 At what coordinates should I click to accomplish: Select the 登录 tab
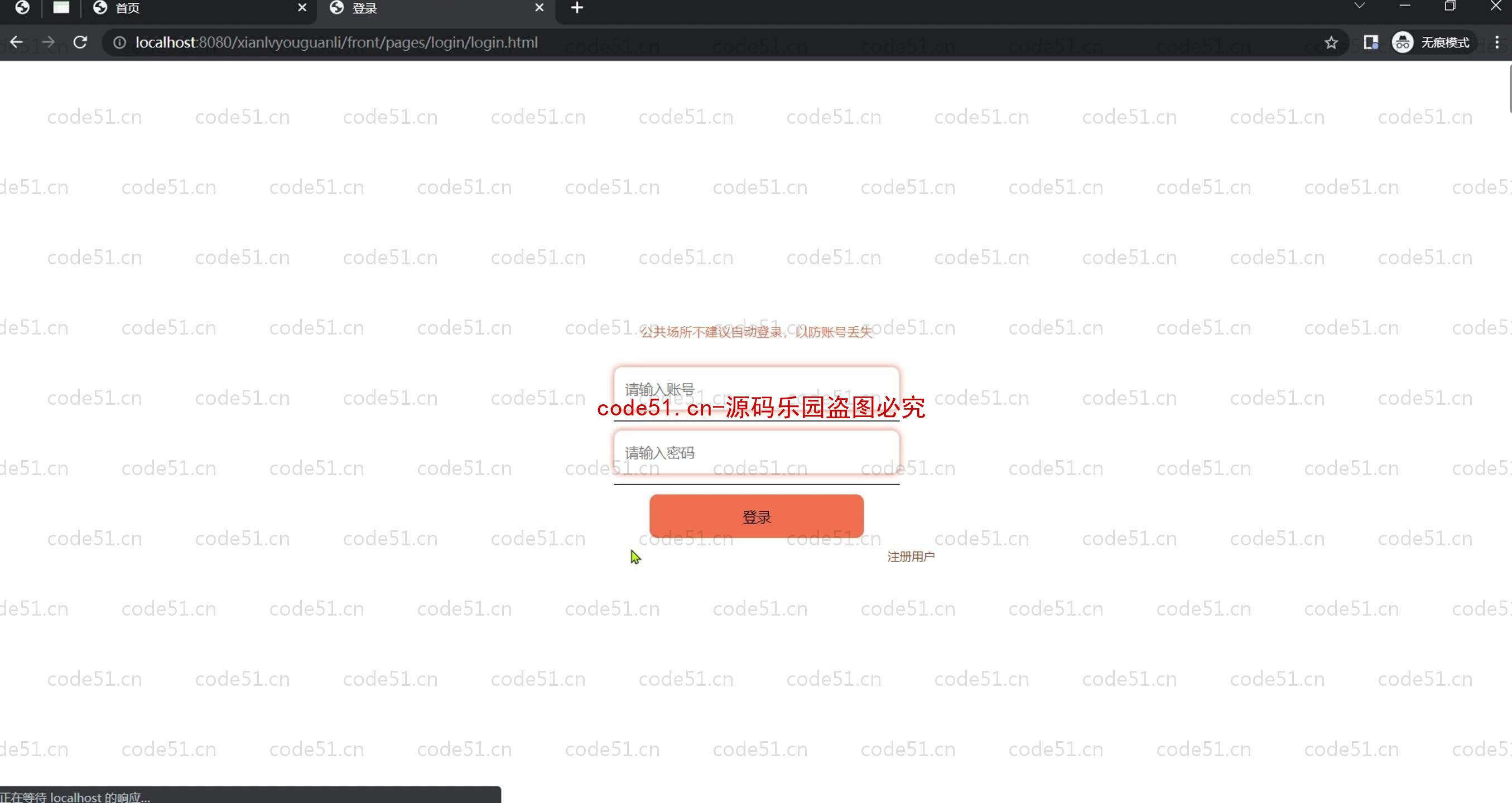point(437,8)
